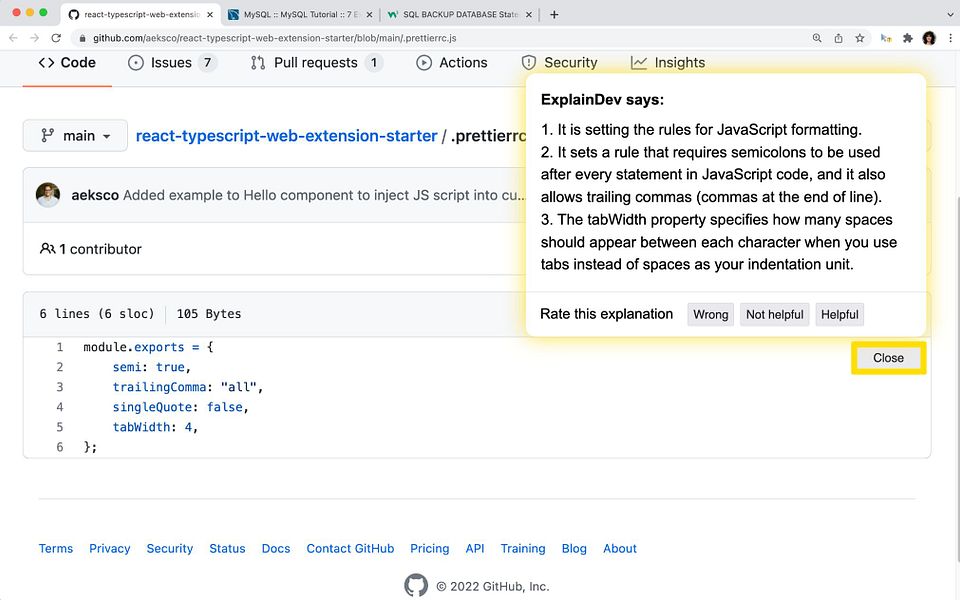Open the Security footer link
Screen dimensions: 960x600
pyautogui.click(x=170, y=549)
